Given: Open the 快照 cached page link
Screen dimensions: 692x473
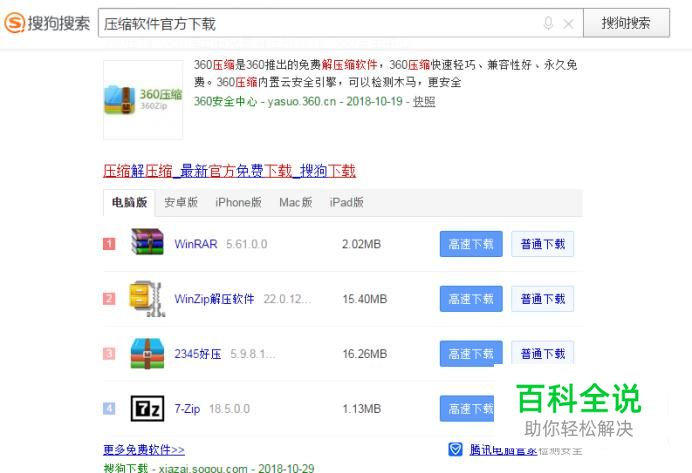Looking at the screenshot, I should (x=424, y=101).
